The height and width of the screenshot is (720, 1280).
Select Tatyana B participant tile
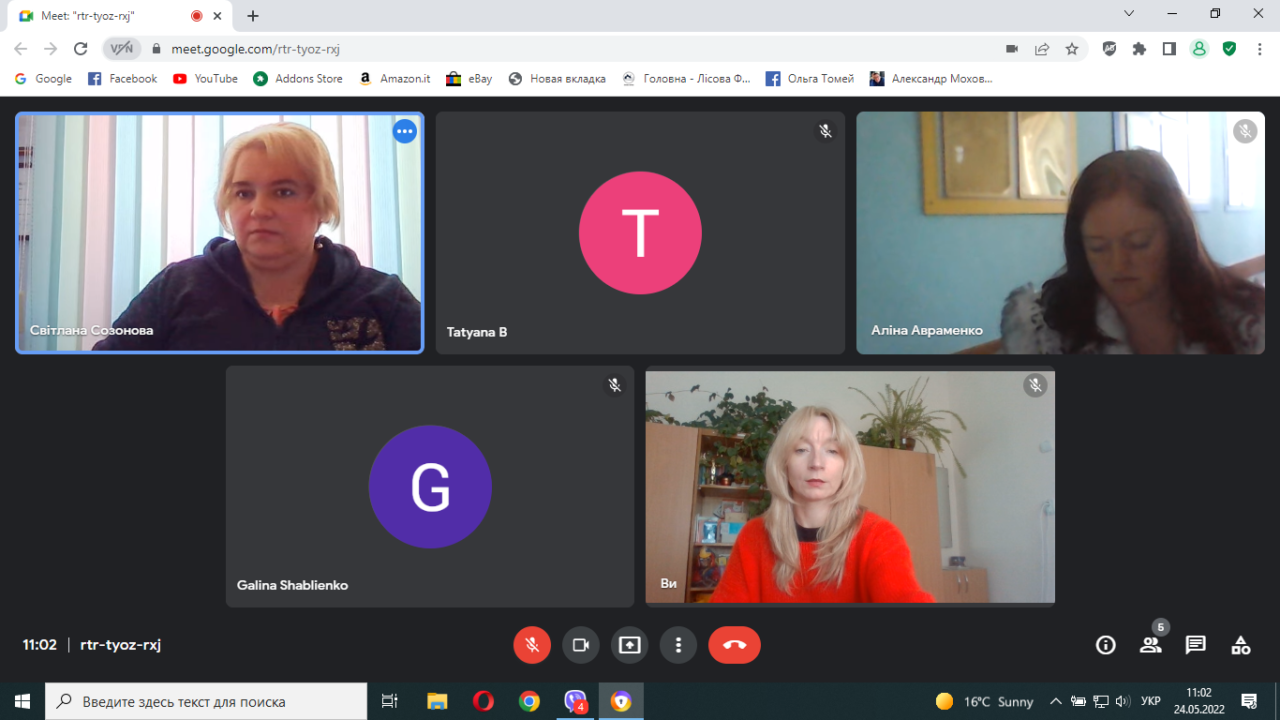[640, 233]
